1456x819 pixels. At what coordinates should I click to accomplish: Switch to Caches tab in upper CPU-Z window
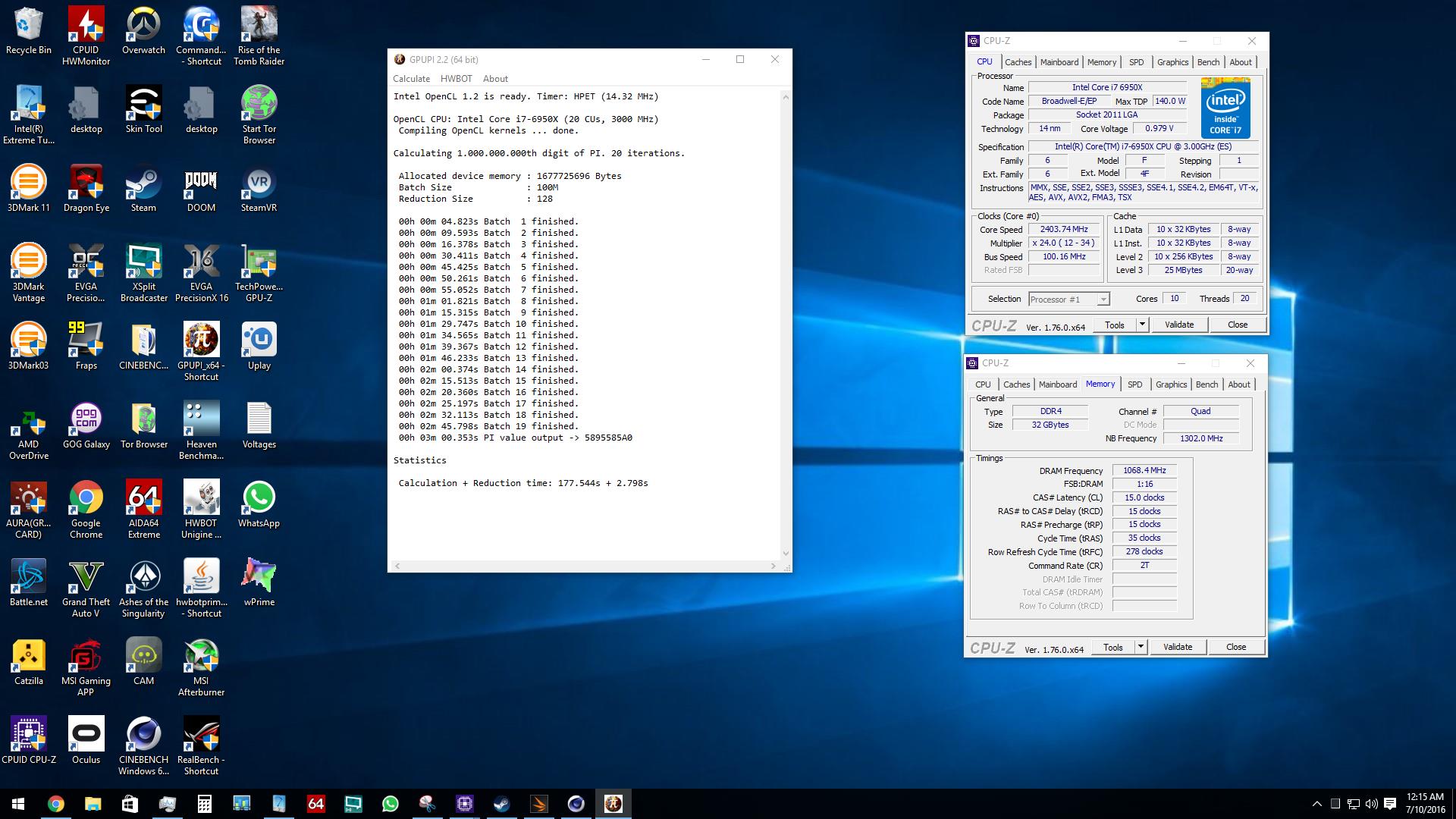point(1018,62)
